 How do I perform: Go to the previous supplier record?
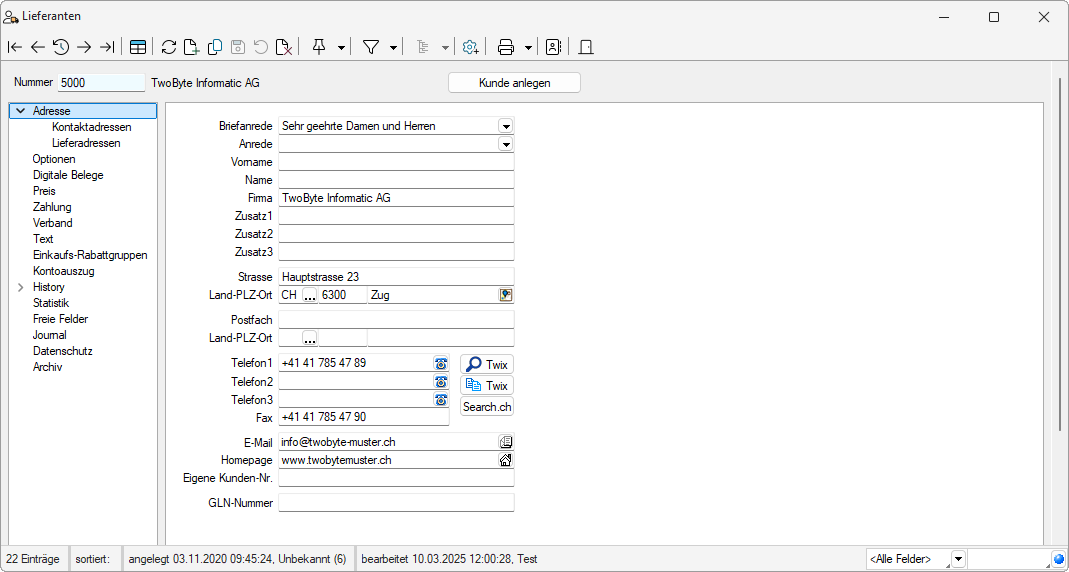coord(38,47)
